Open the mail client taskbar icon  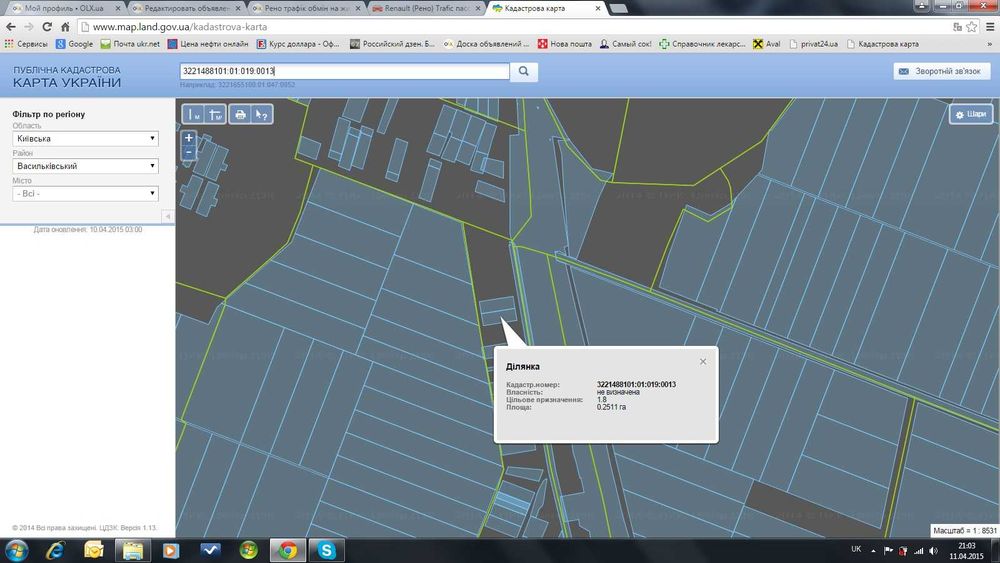[x=94, y=550]
